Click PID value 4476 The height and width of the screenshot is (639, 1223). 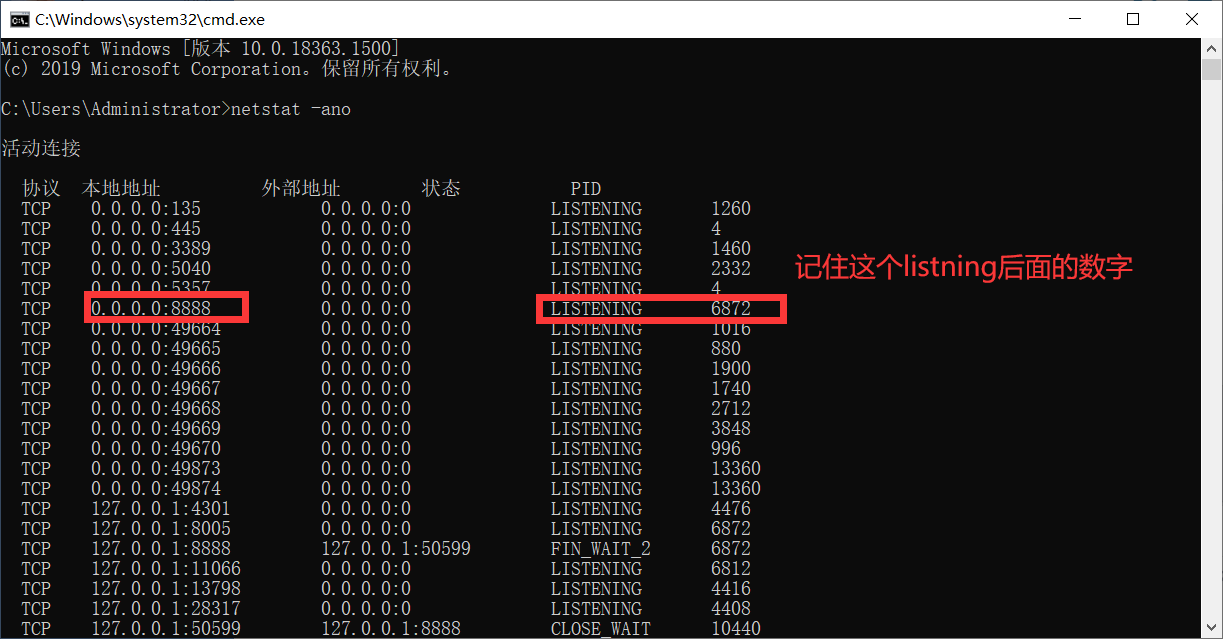[x=731, y=509]
